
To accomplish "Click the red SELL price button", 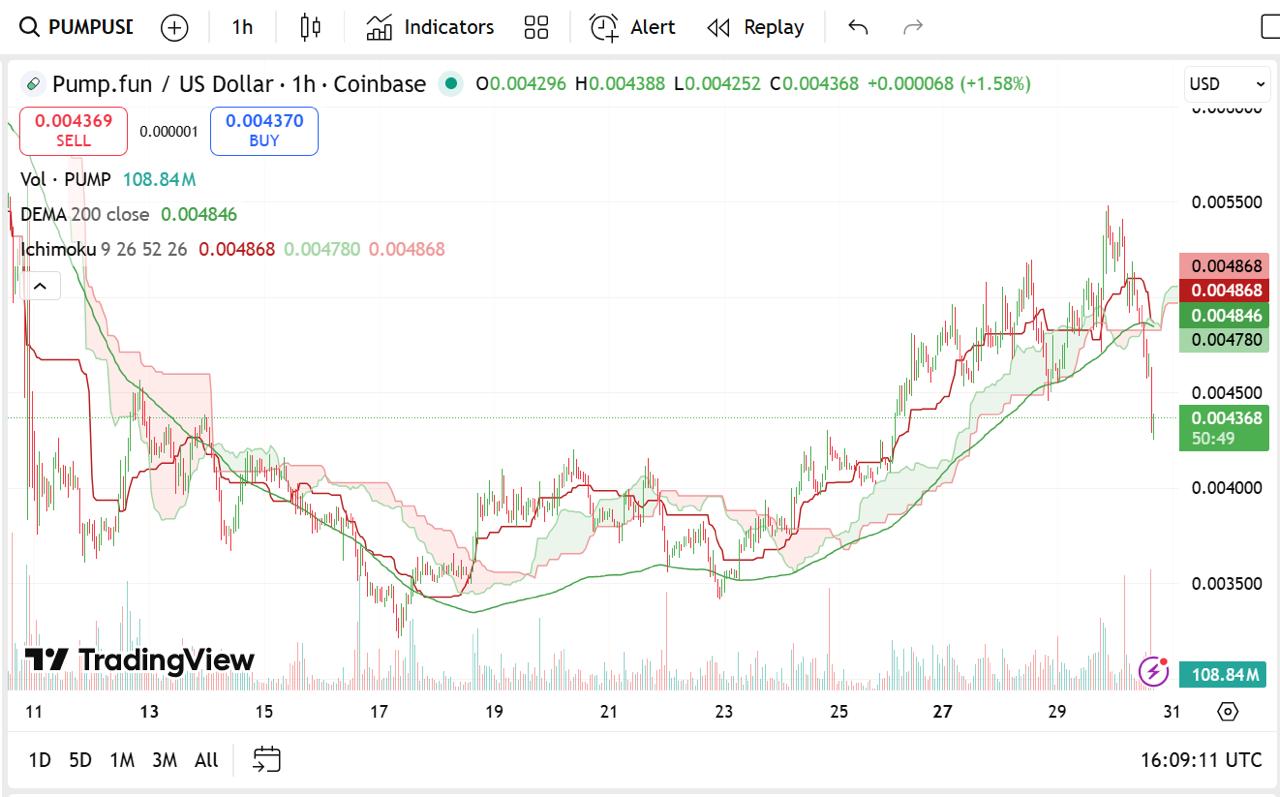I will (x=74, y=131).
